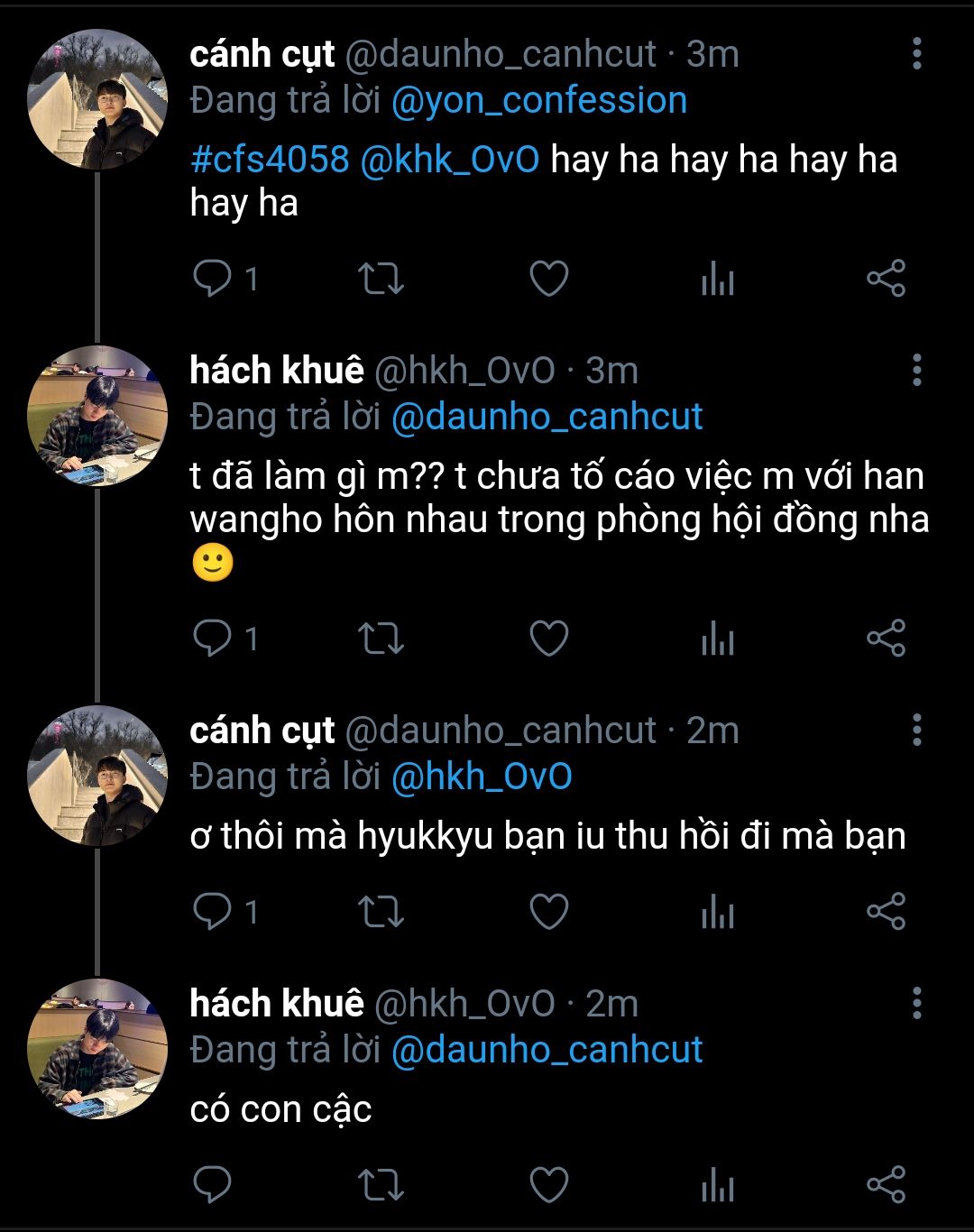The height and width of the screenshot is (1232, 974).
Task: Open the @yon_confession profile mention
Action: pos(539,100)
